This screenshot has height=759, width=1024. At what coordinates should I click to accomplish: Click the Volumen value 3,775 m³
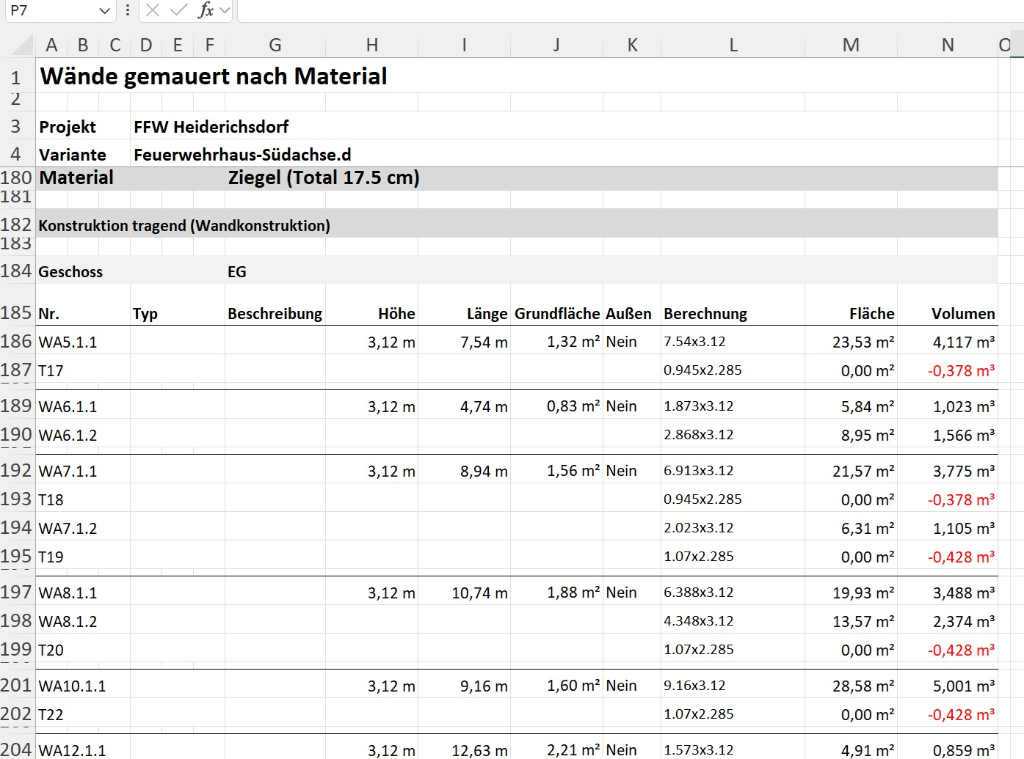[x=963, y=472]
